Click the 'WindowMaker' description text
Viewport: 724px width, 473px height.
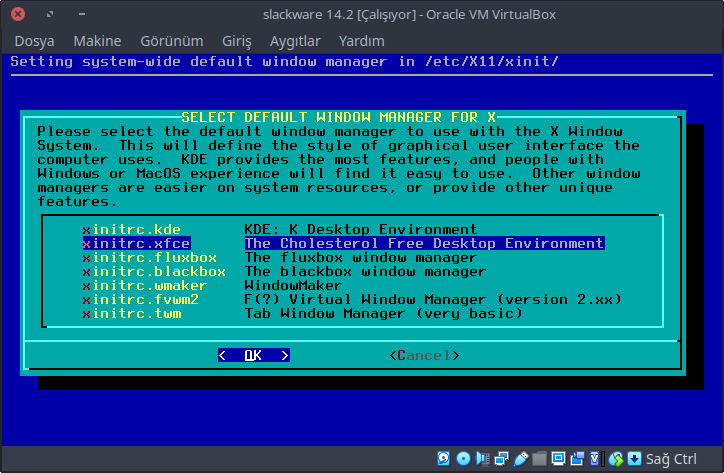pos(293,285)
